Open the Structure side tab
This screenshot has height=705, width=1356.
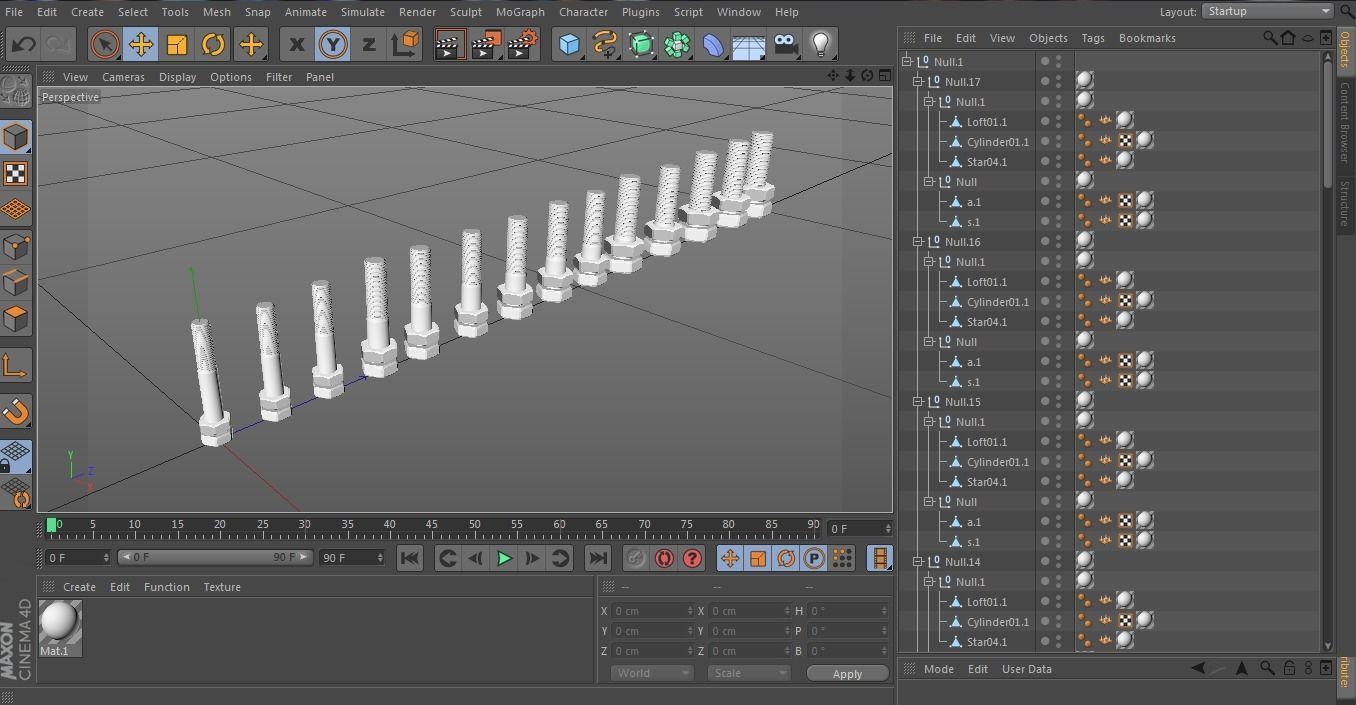[x=1345, y=204]
